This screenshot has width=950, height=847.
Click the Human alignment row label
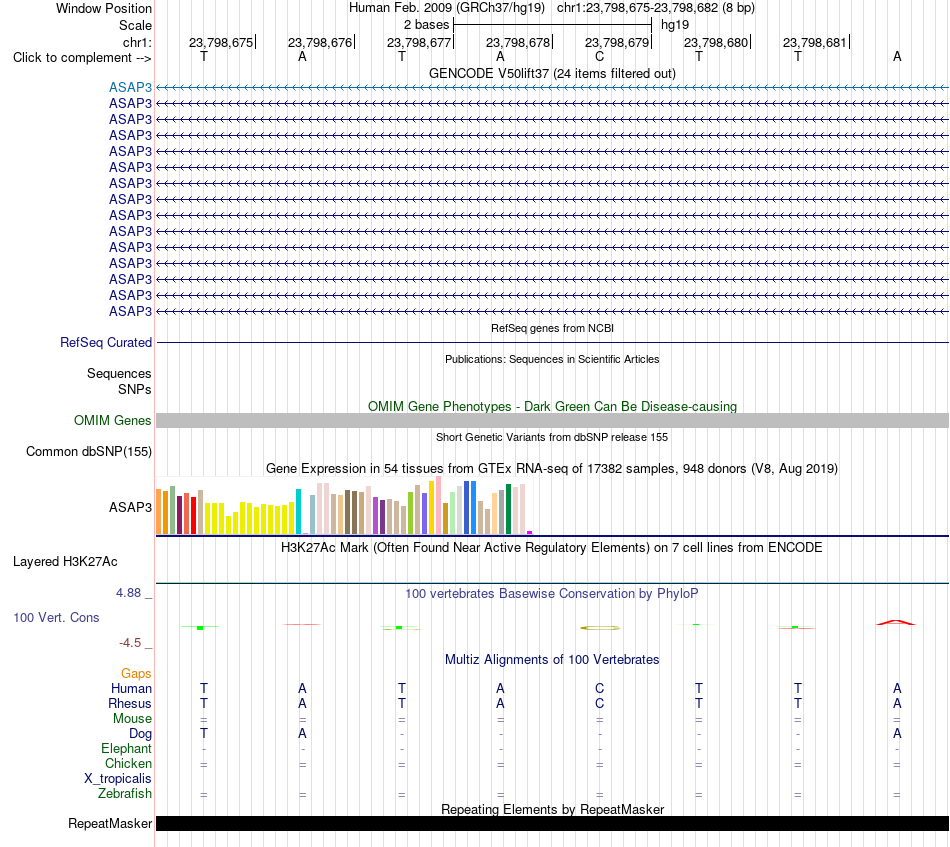click(131, 689)
